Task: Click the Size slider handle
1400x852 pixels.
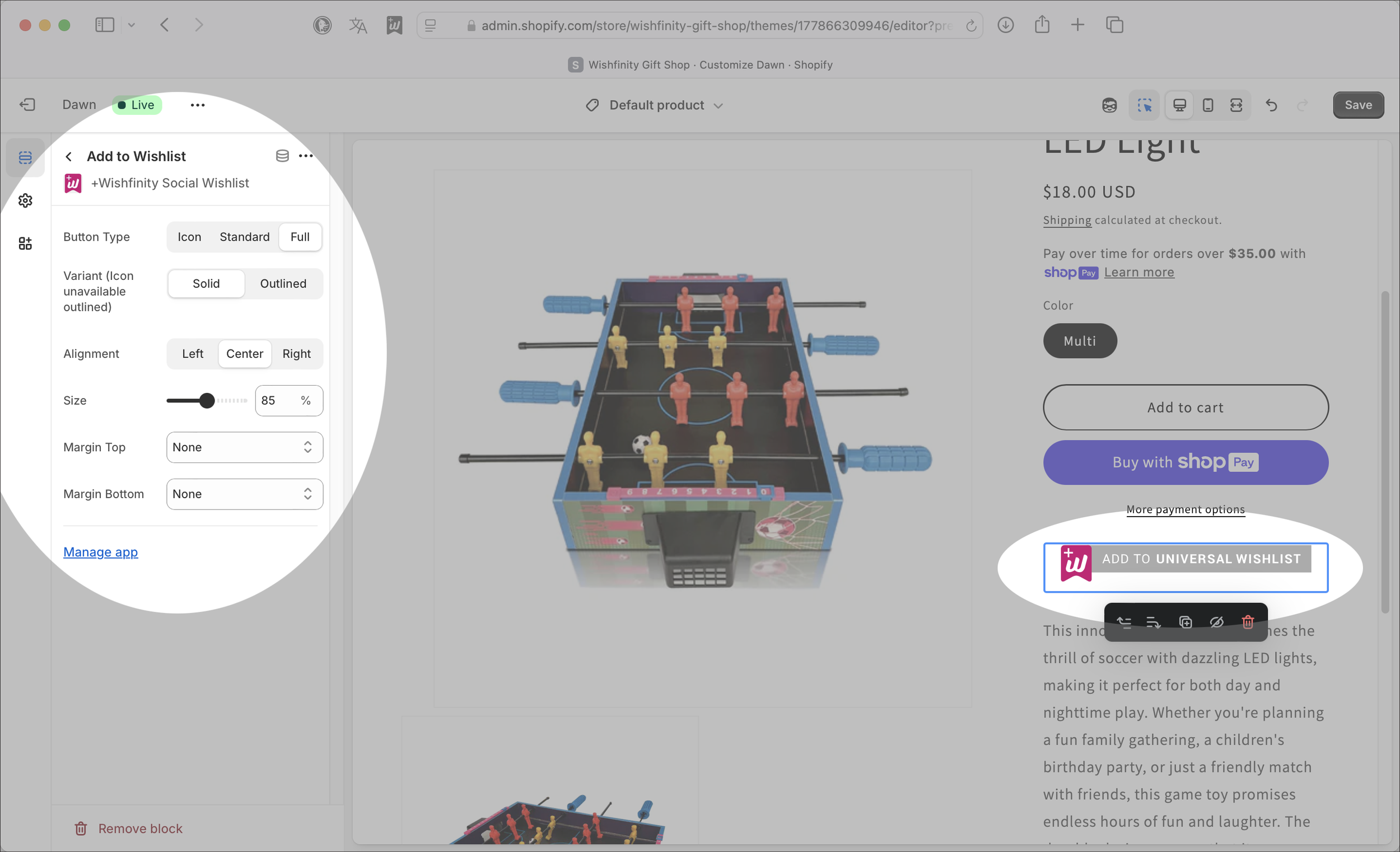Action: pos(207,400)
